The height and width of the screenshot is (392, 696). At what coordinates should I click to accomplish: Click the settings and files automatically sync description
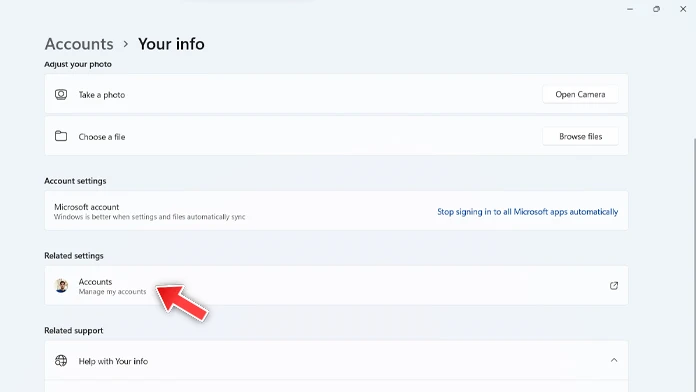pos(150,217)
